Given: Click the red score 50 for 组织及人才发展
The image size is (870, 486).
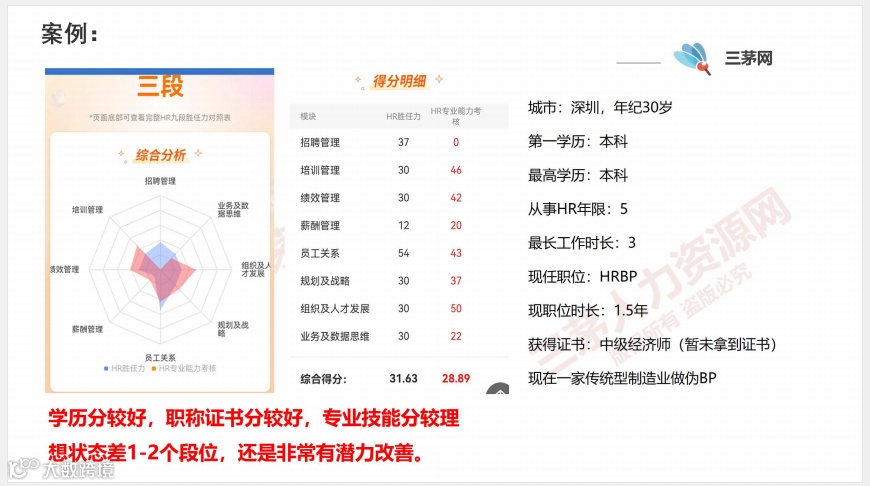Looking at the screenshot, I should pyautogui.click(x=456, y=309).
